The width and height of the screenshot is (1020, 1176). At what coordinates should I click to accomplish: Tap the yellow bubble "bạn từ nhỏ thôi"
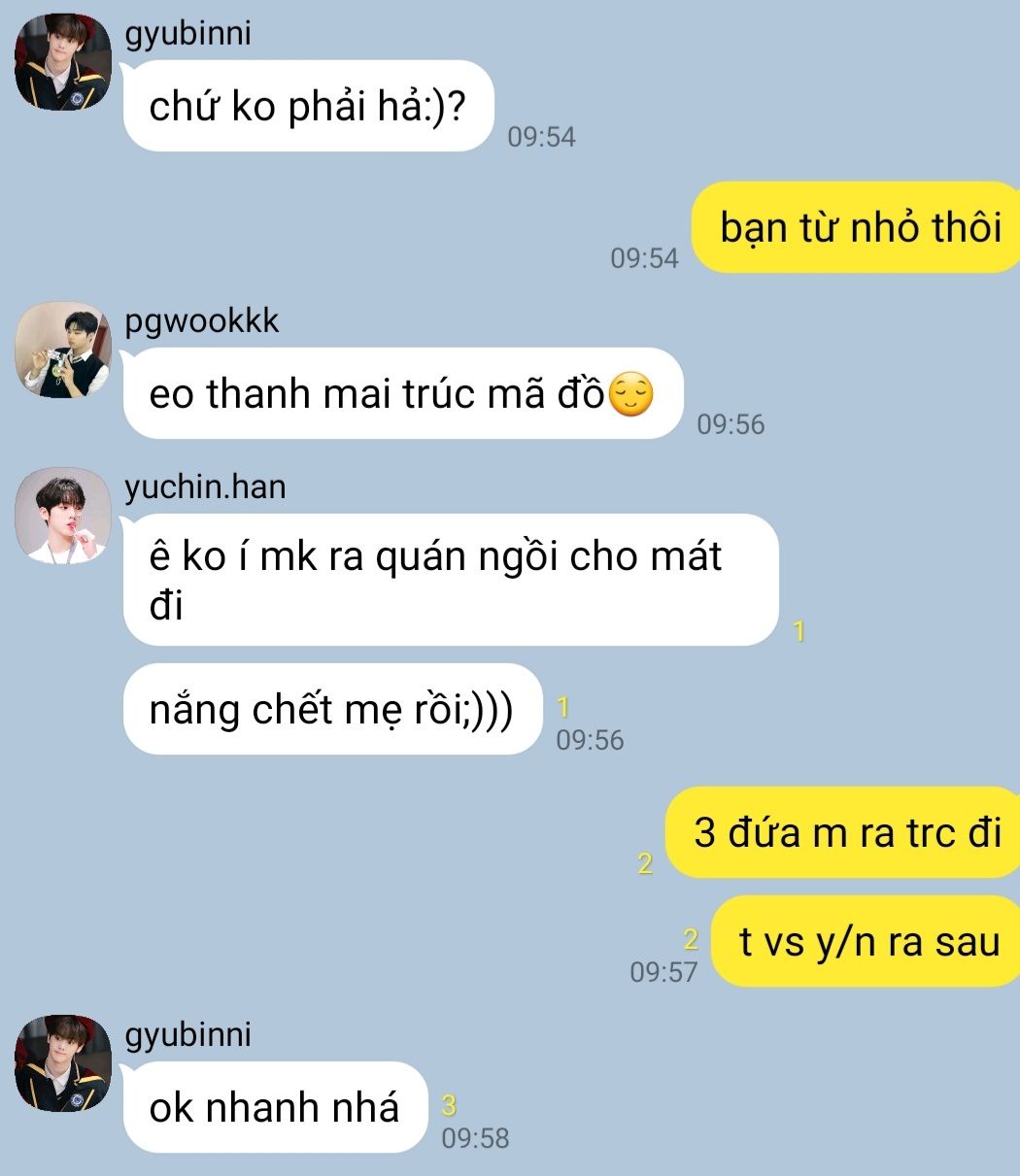[x=856, y=227]
